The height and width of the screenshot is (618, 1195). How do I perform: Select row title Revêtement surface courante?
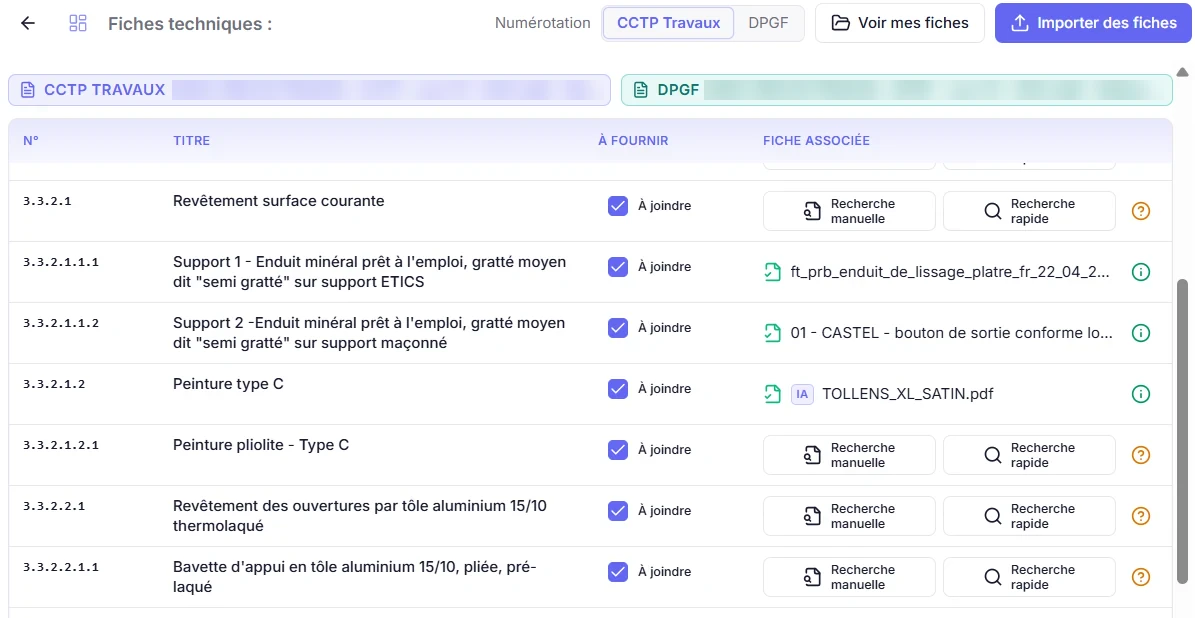tap(279, 201)
